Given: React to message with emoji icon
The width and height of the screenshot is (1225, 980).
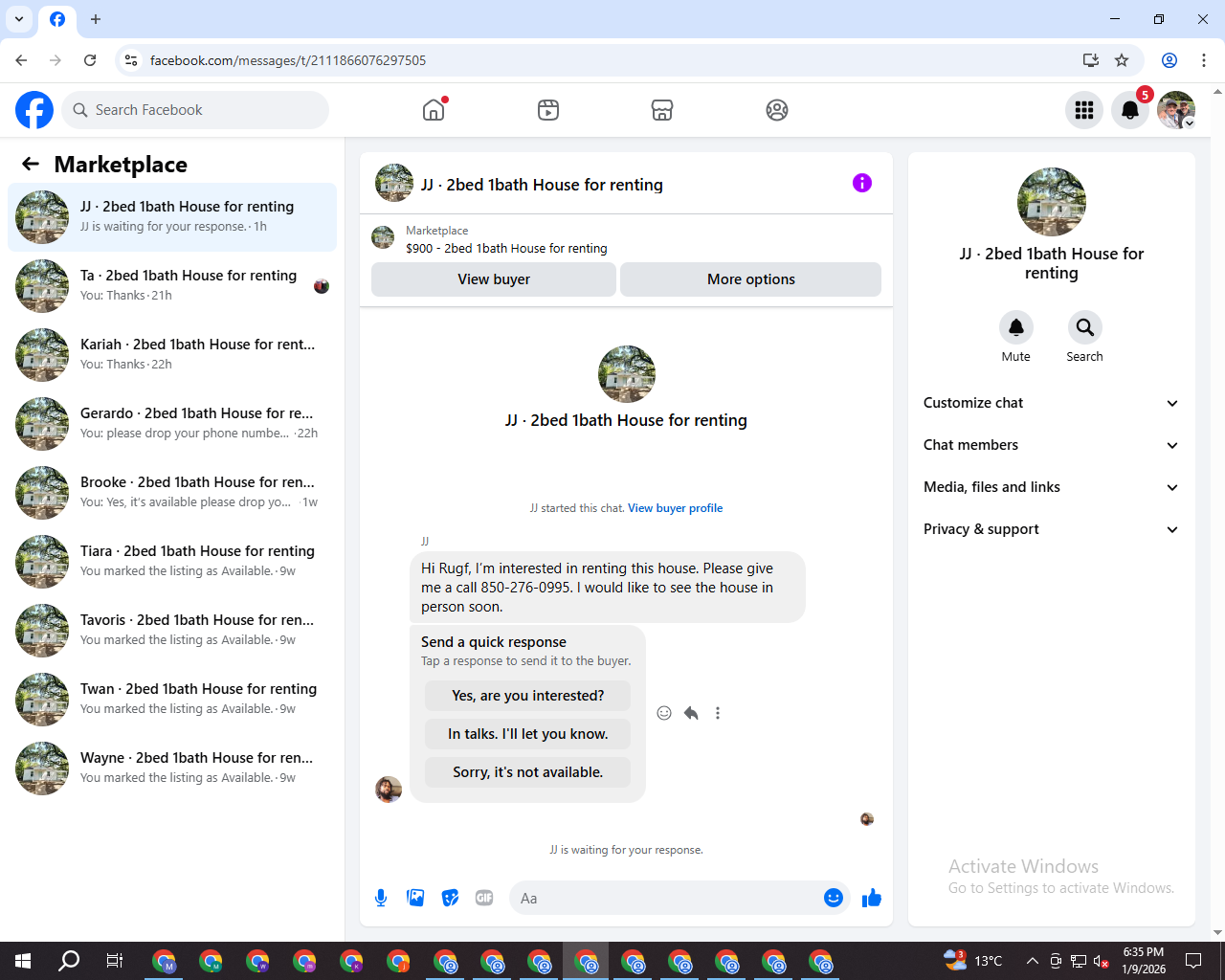Looking at the screenshot, I should 664,713.
